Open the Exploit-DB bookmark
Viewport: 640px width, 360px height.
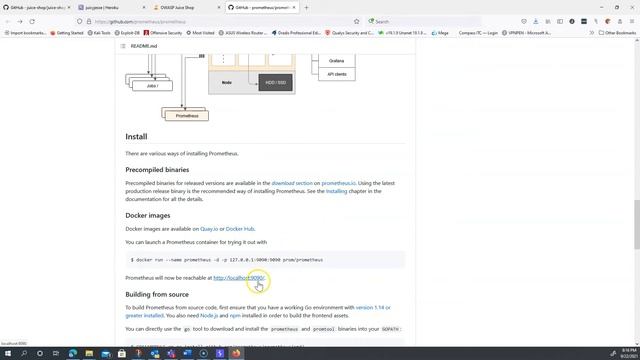coord(127,33)
